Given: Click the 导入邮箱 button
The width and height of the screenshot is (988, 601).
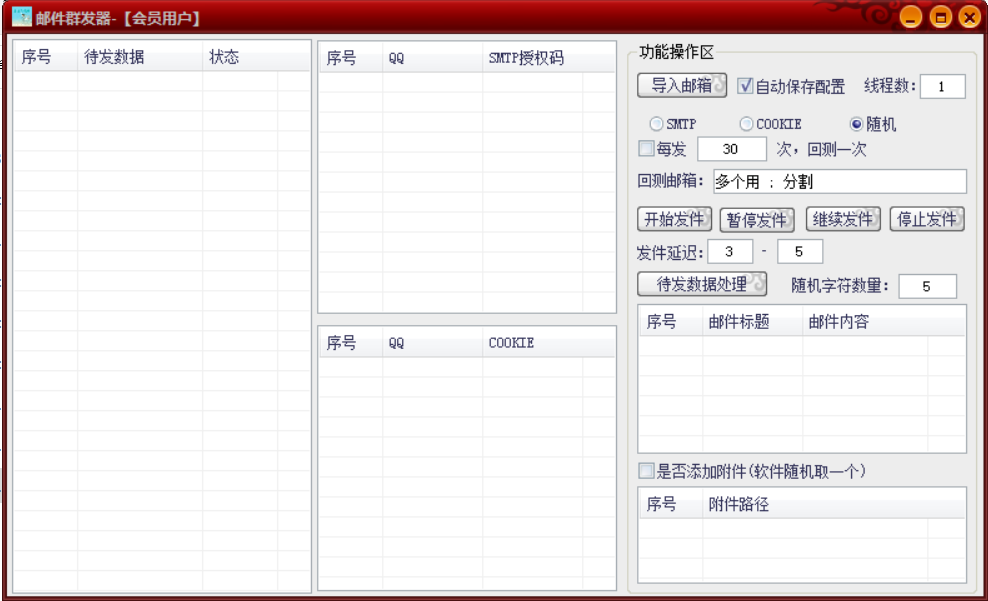Looking at the screenshot, I should click(681, 86).
